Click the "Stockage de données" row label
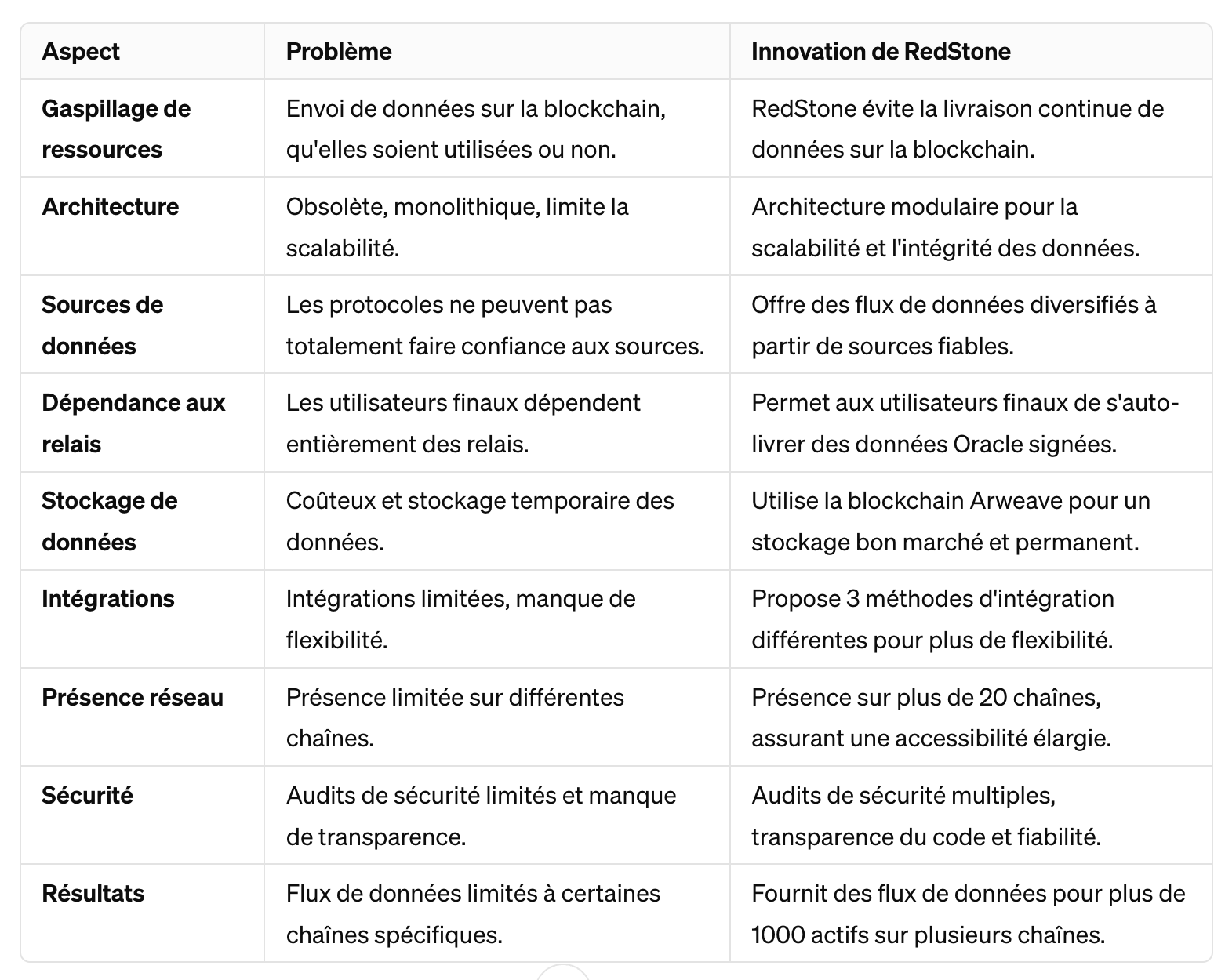Viewport: 1225px width, 980px height. (x=110, y=521)
